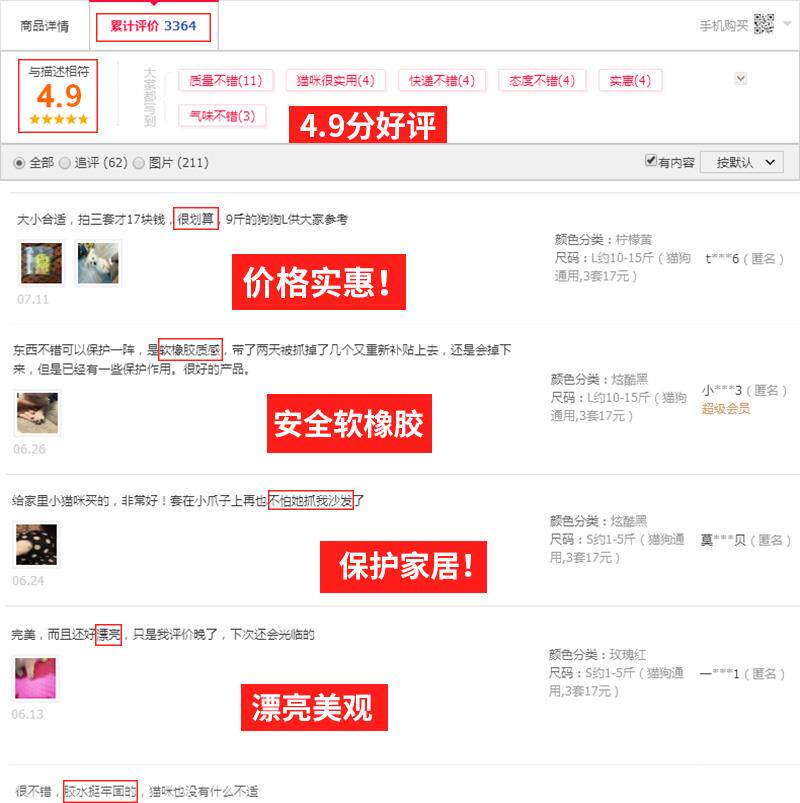Open the first review's product package photo

click(41, 263)
